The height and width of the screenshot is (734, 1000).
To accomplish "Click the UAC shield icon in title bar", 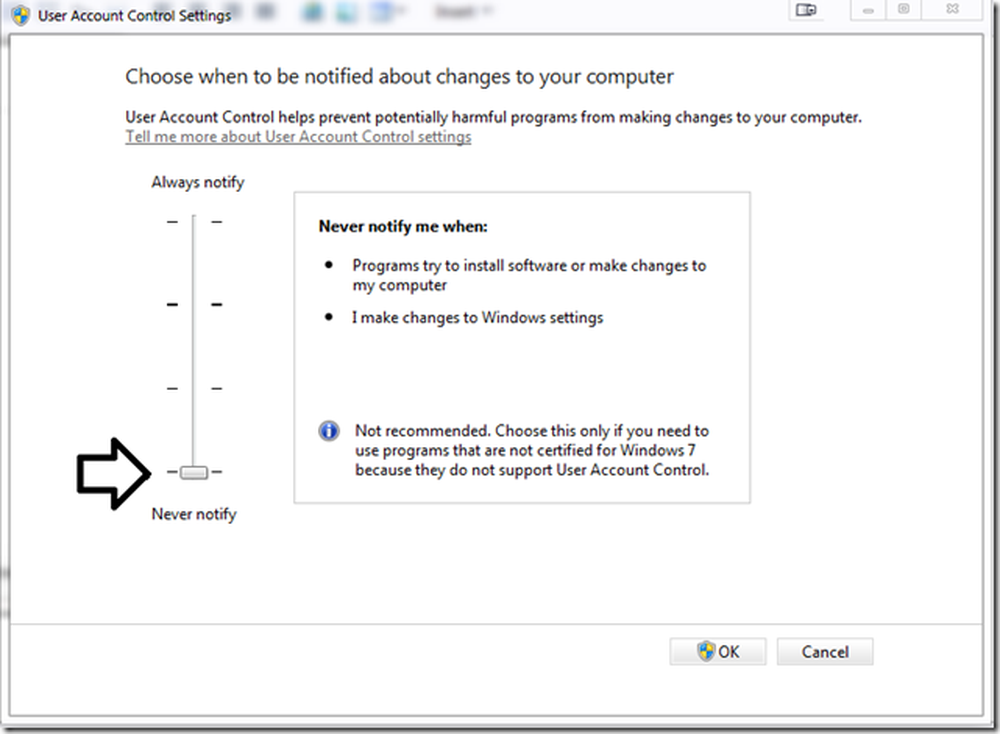I will click(x=20, y=15).
